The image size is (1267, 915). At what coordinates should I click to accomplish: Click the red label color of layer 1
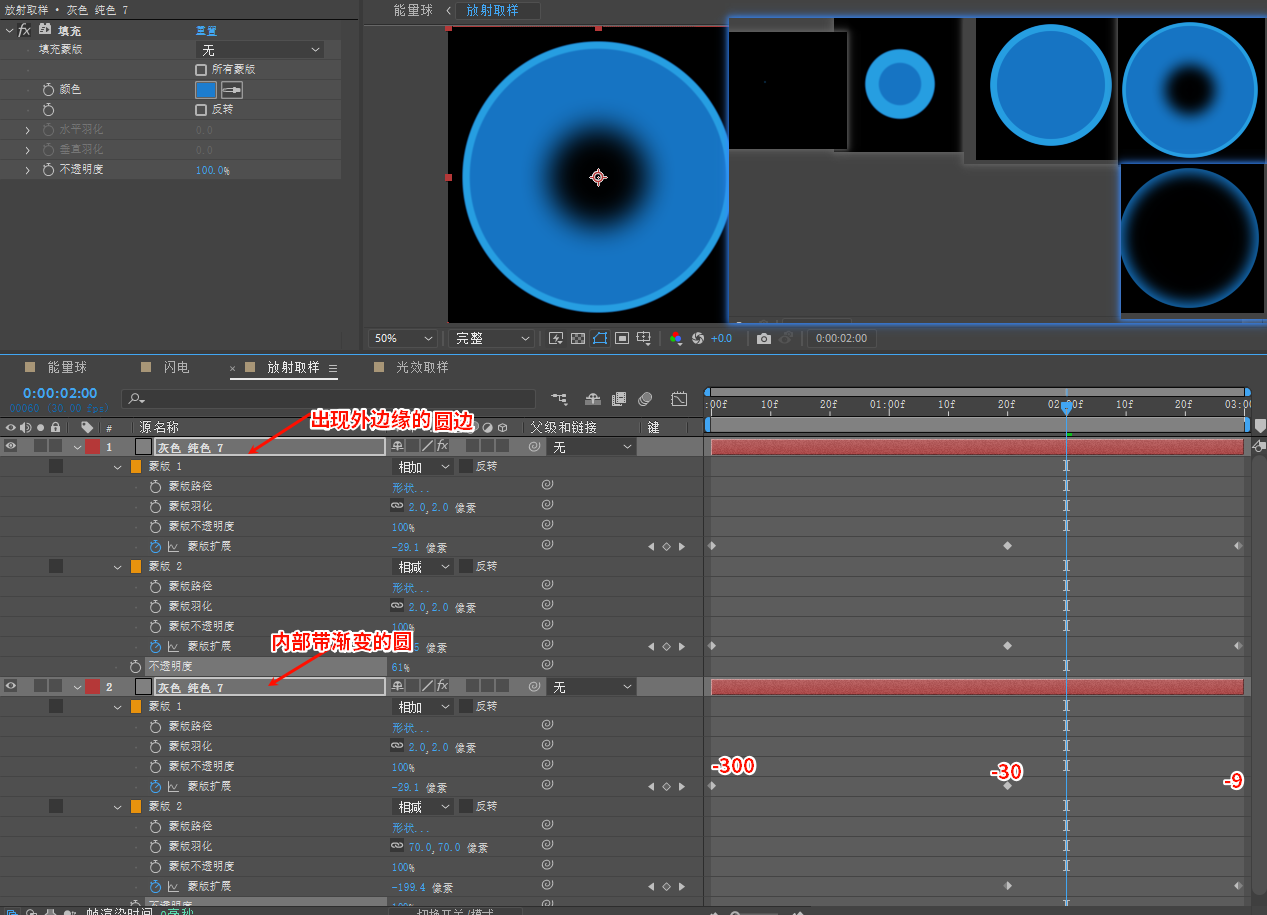point(92,447)
